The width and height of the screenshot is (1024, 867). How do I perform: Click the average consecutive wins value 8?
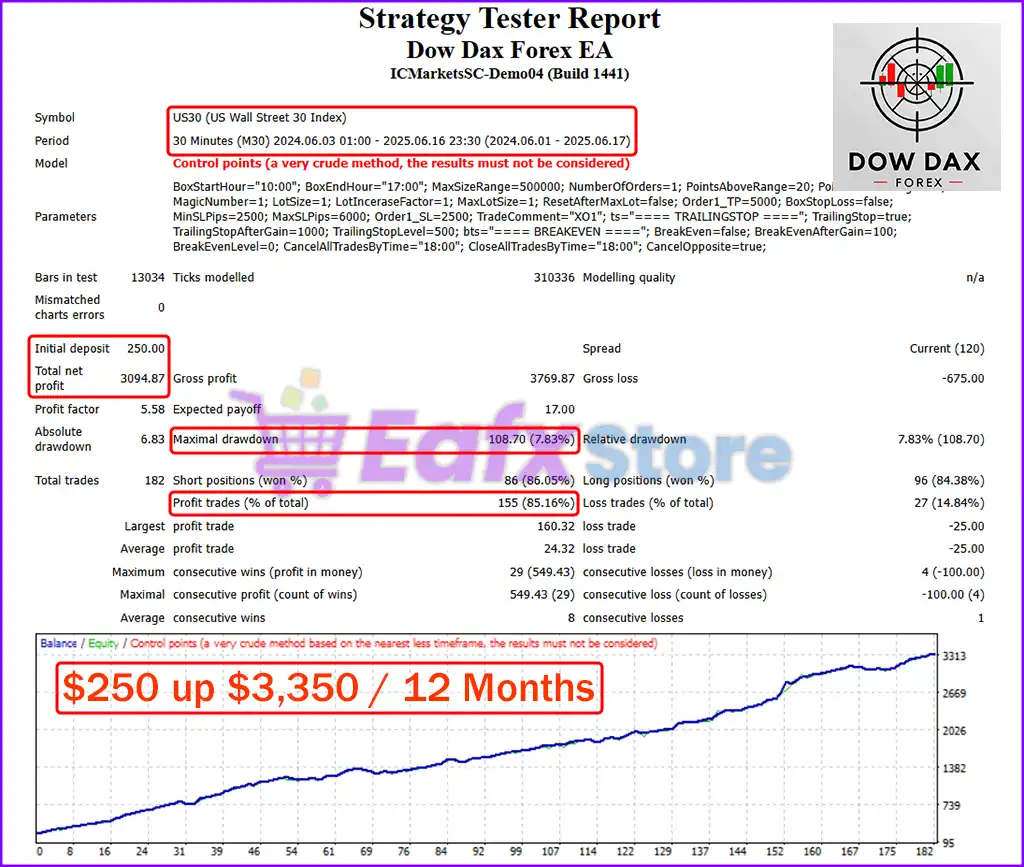tap(571, 618)
